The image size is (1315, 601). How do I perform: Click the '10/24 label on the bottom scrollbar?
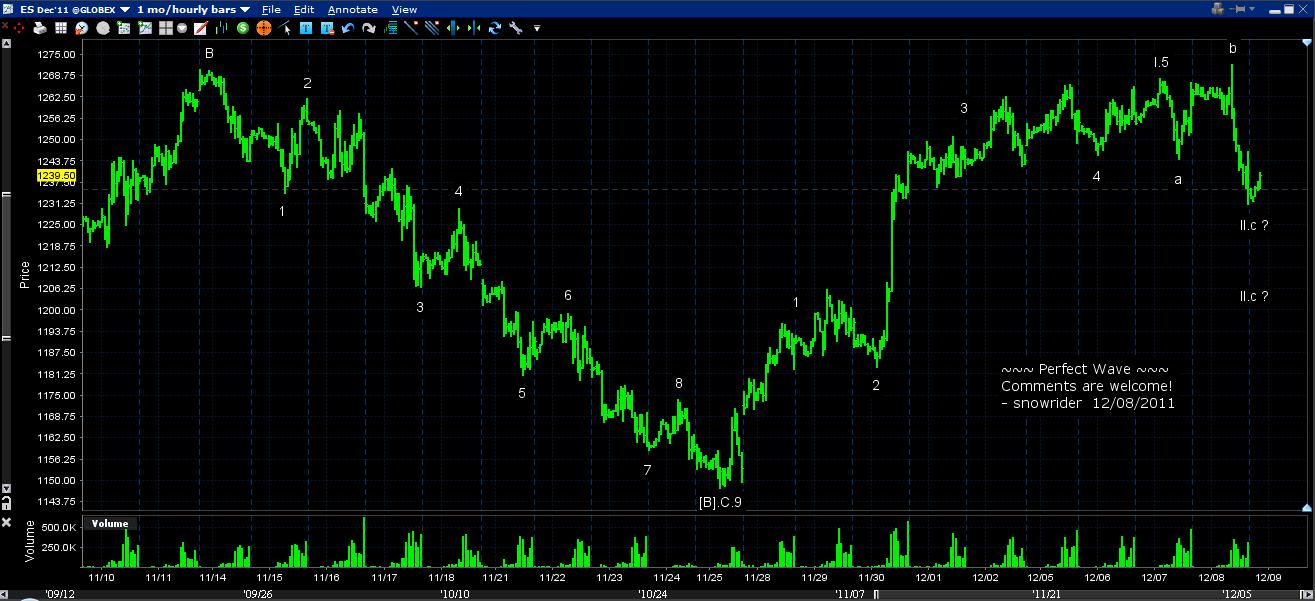point(651,593)
